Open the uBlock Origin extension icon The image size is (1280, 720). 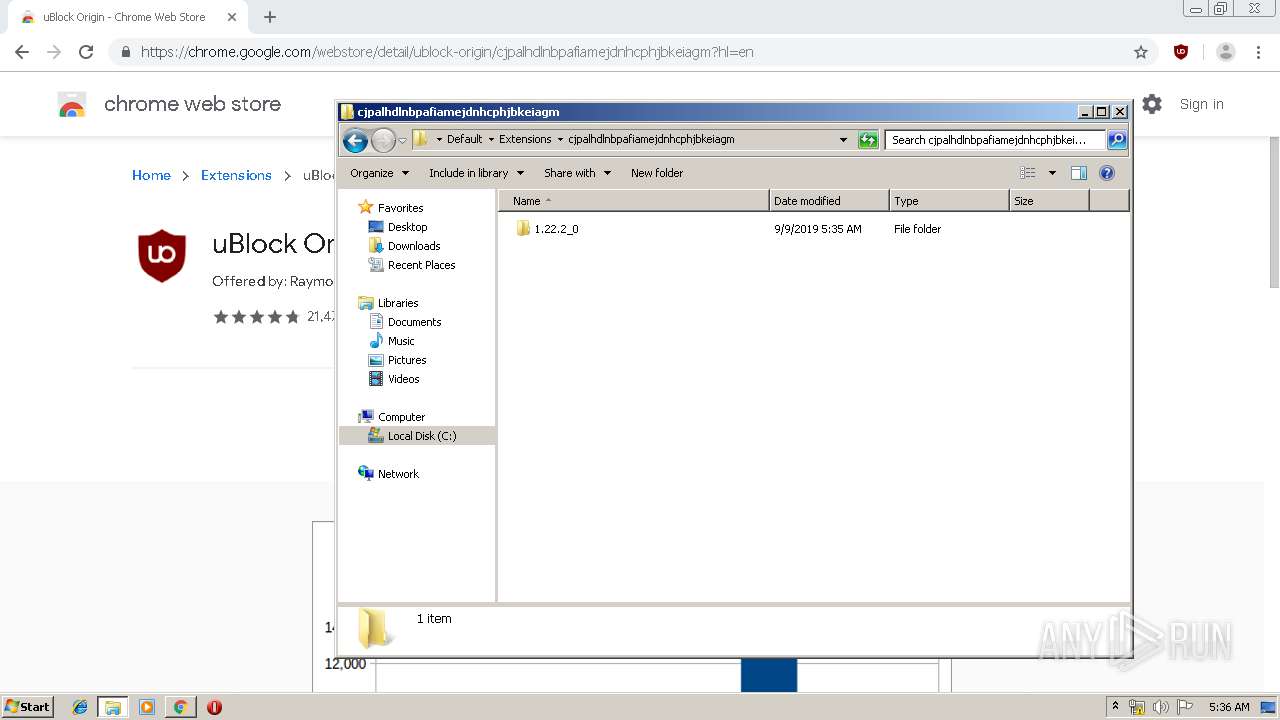point(1181,52)
